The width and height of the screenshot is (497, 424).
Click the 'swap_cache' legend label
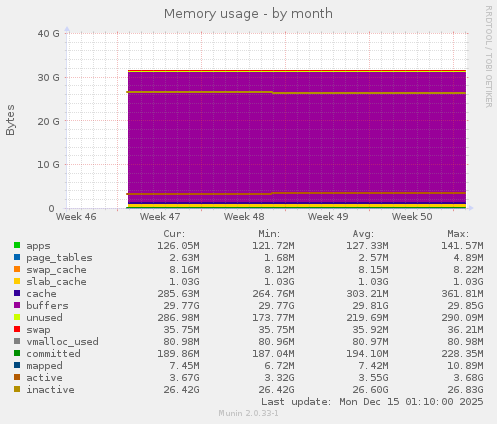56,270
